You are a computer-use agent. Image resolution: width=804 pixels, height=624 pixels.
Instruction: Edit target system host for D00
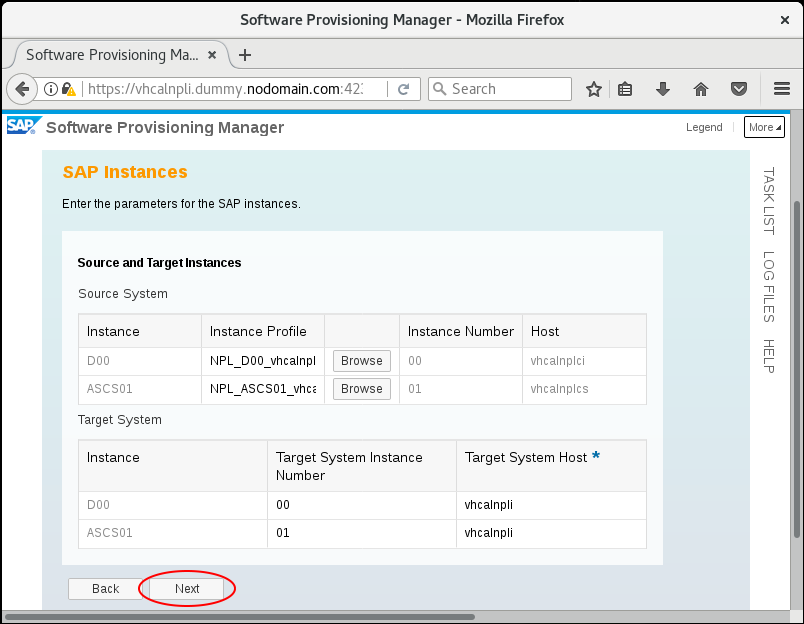(x=551, y=505)
